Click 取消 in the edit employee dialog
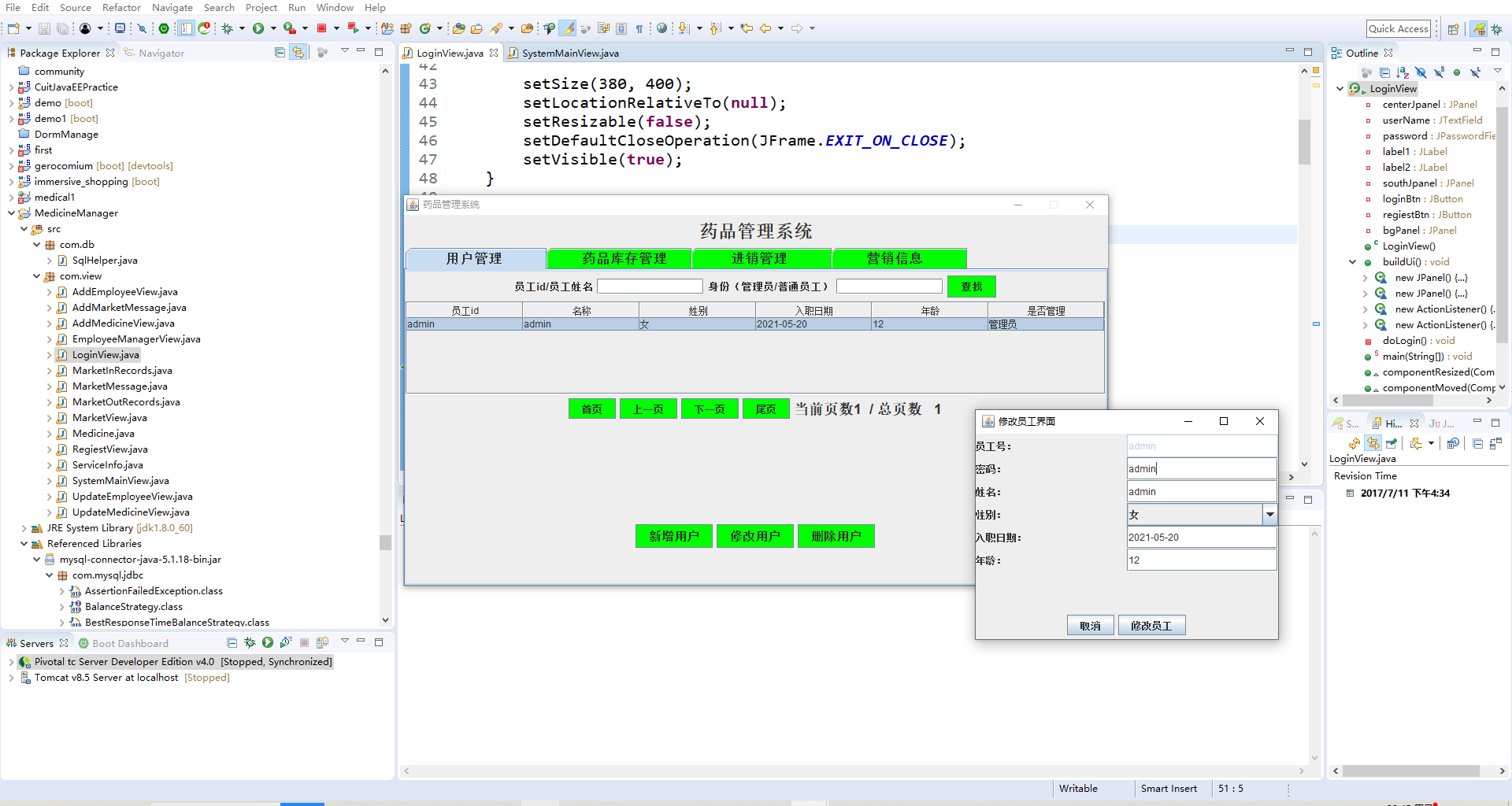This screenshot has height=806, width=1512. click(1090, 625)
